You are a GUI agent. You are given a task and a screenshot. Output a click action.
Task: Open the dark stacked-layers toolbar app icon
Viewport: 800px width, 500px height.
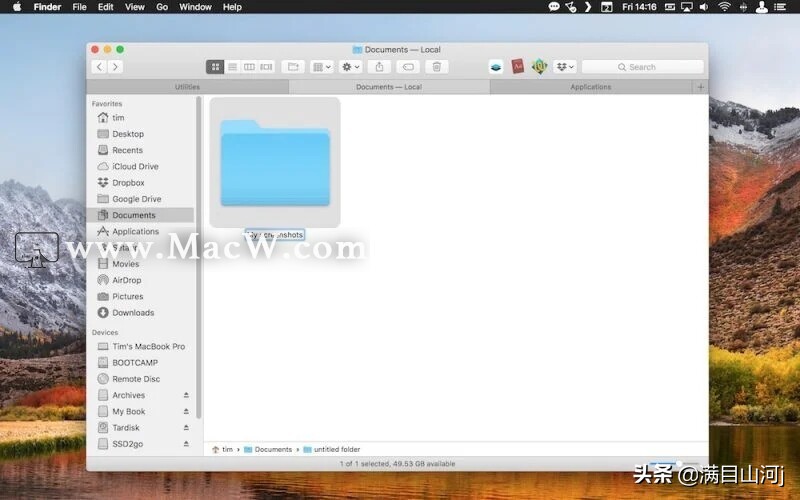pyautogui.click(x=496, y=67)
